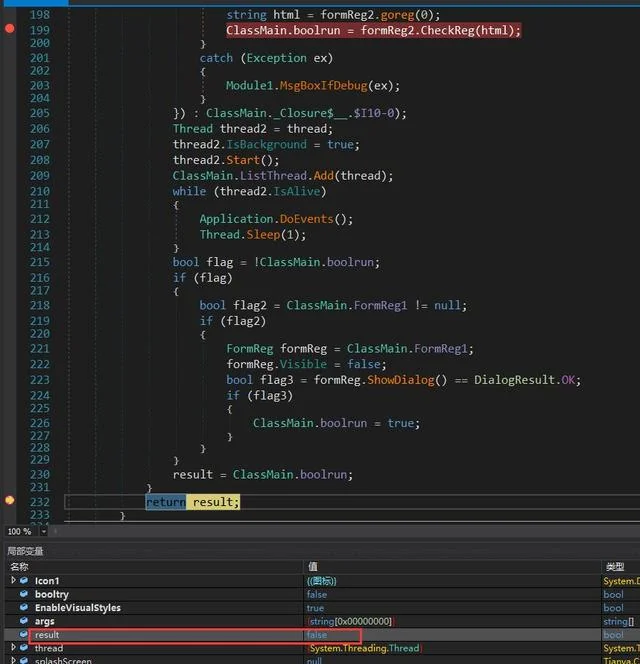Click the EnableVisualStyles variable icon

[x=24, y=607]
